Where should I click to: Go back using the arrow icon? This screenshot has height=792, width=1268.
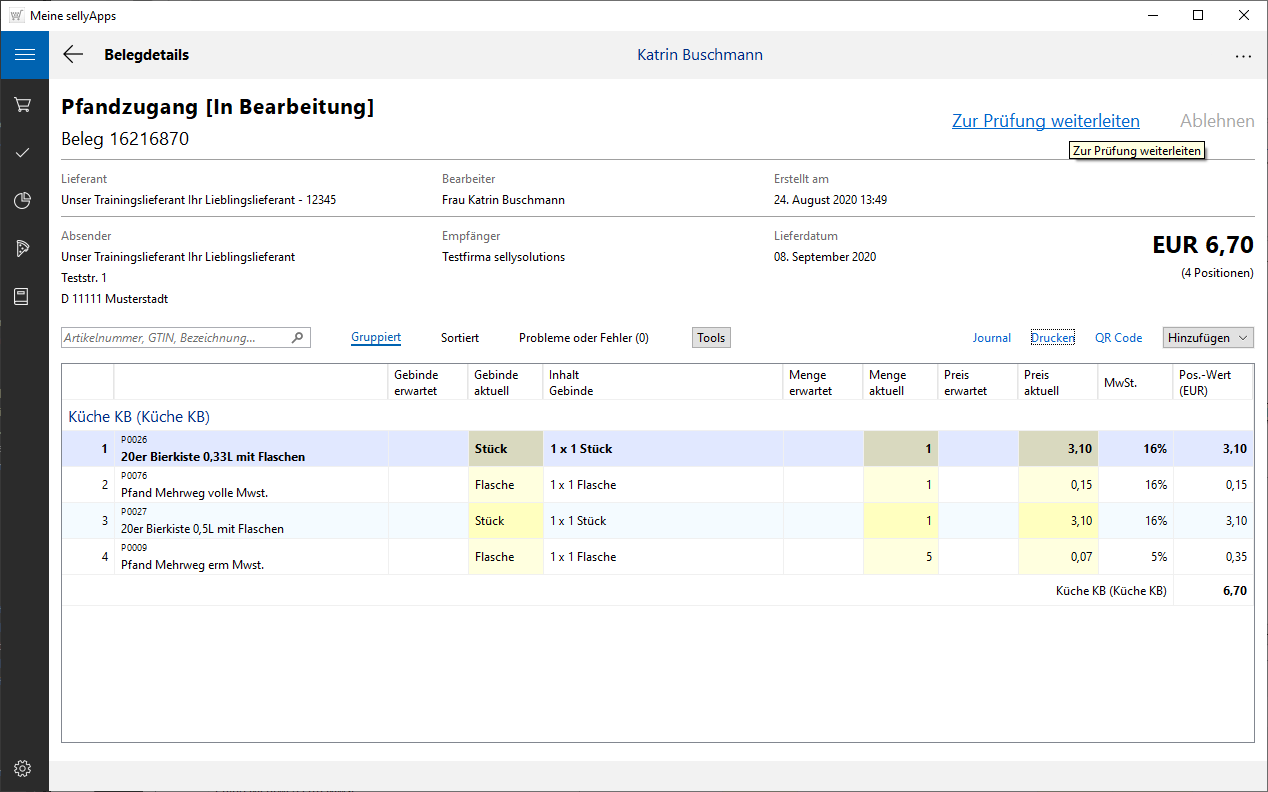73,55
